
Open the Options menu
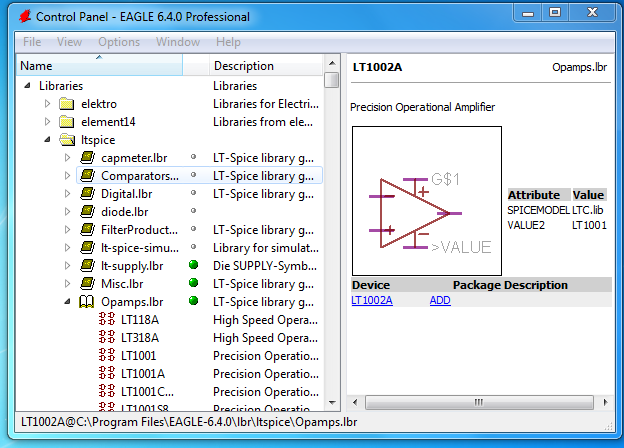click(119, 42)
